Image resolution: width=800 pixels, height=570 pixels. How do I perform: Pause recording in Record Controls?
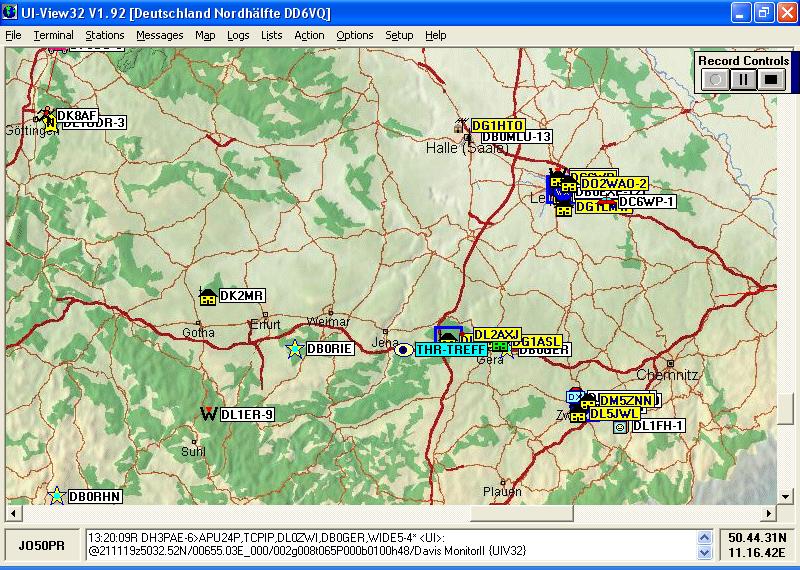point(743,80)
